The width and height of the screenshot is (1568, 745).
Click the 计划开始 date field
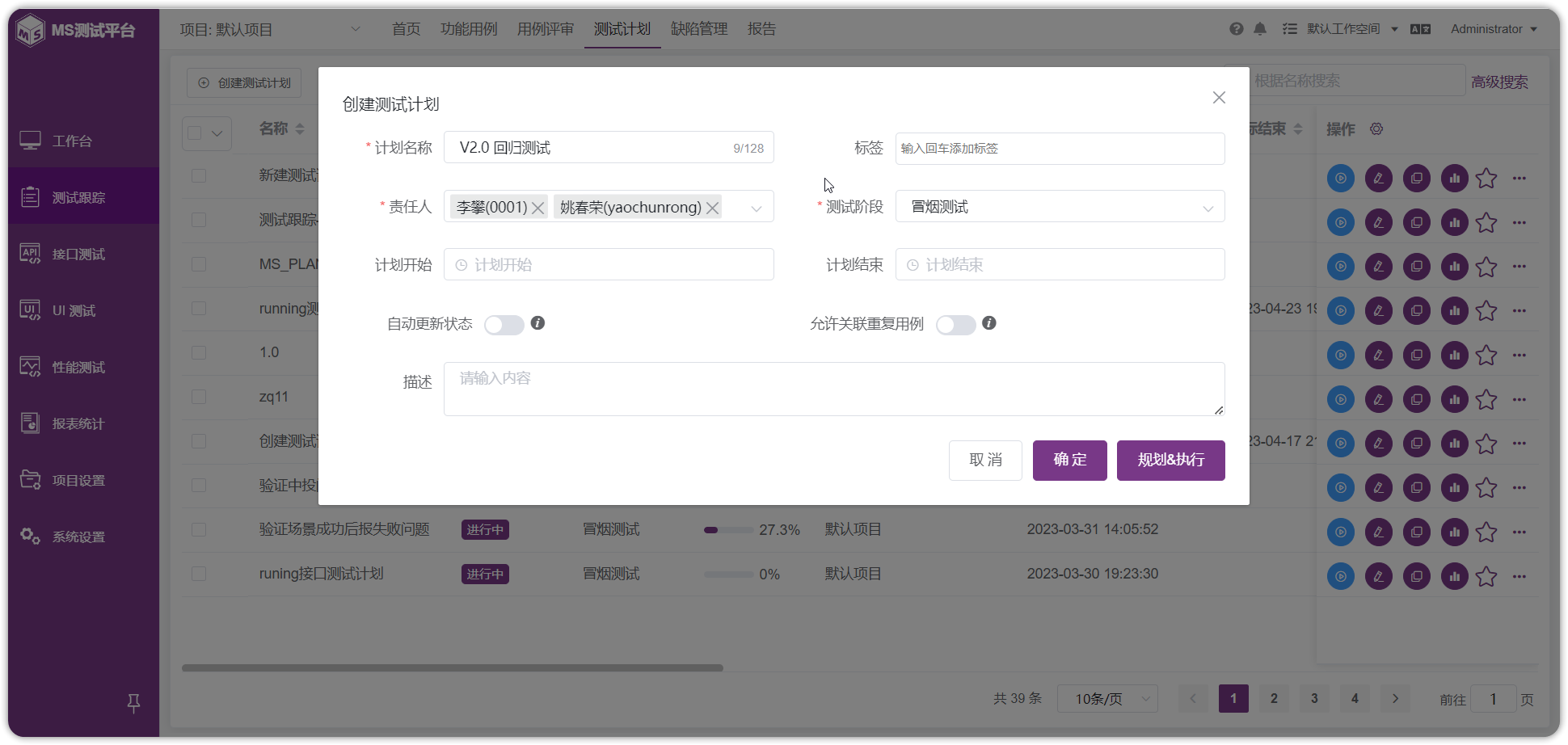click(609, 265)
